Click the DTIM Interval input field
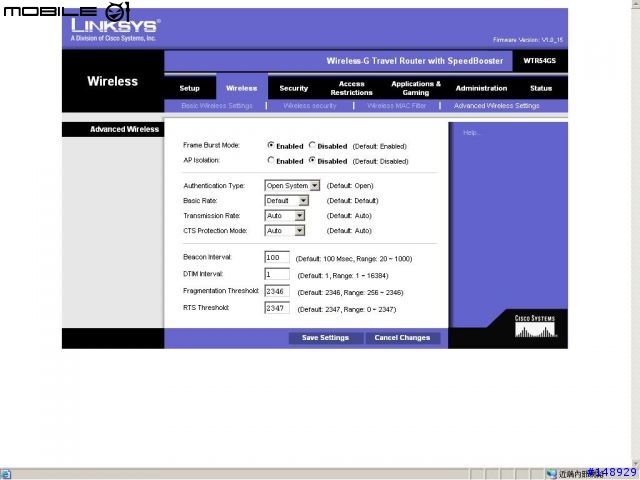Screen dimensions: 640x480 pos(277,274)
